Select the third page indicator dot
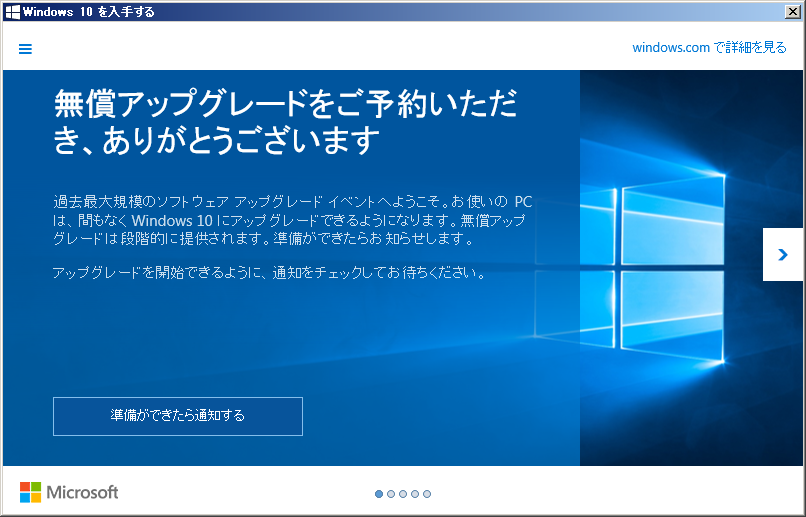This screenshot has height=517, width=806. [403, 494]
